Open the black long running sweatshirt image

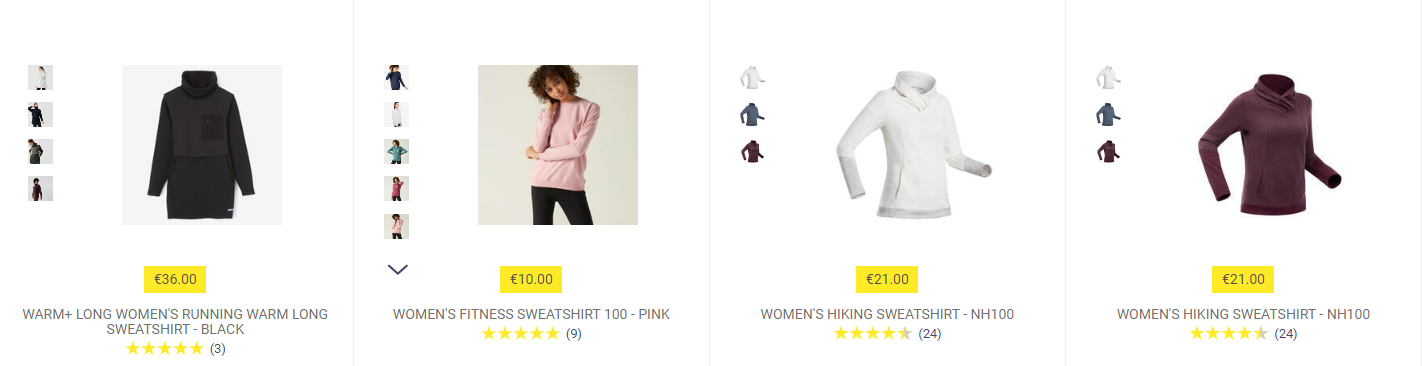click(202, 145)
